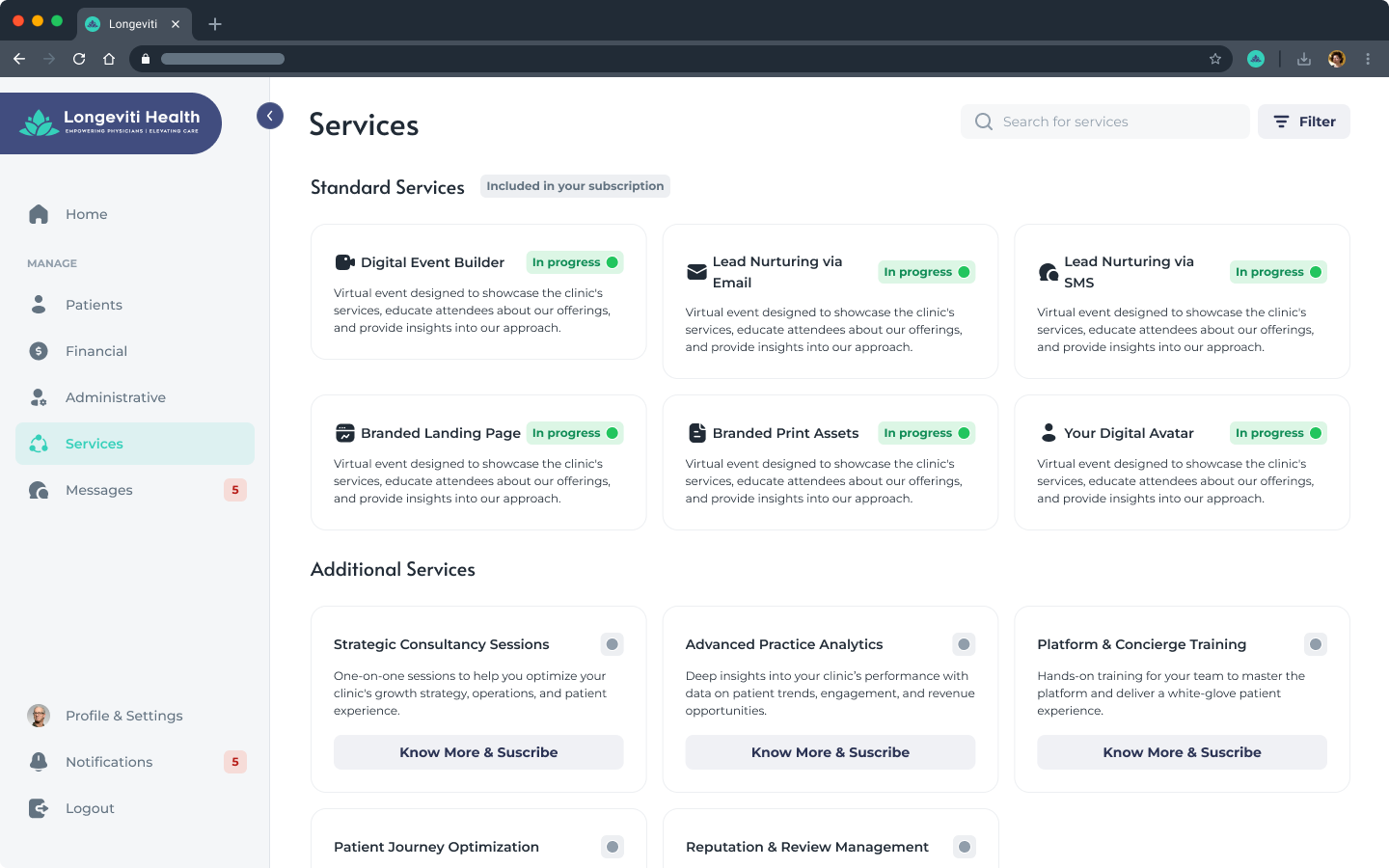Image resolution: width=1389 pixels, height=868 pixels.
Task: Click the Administrative user-gear icon
Action: coord(39,397)
